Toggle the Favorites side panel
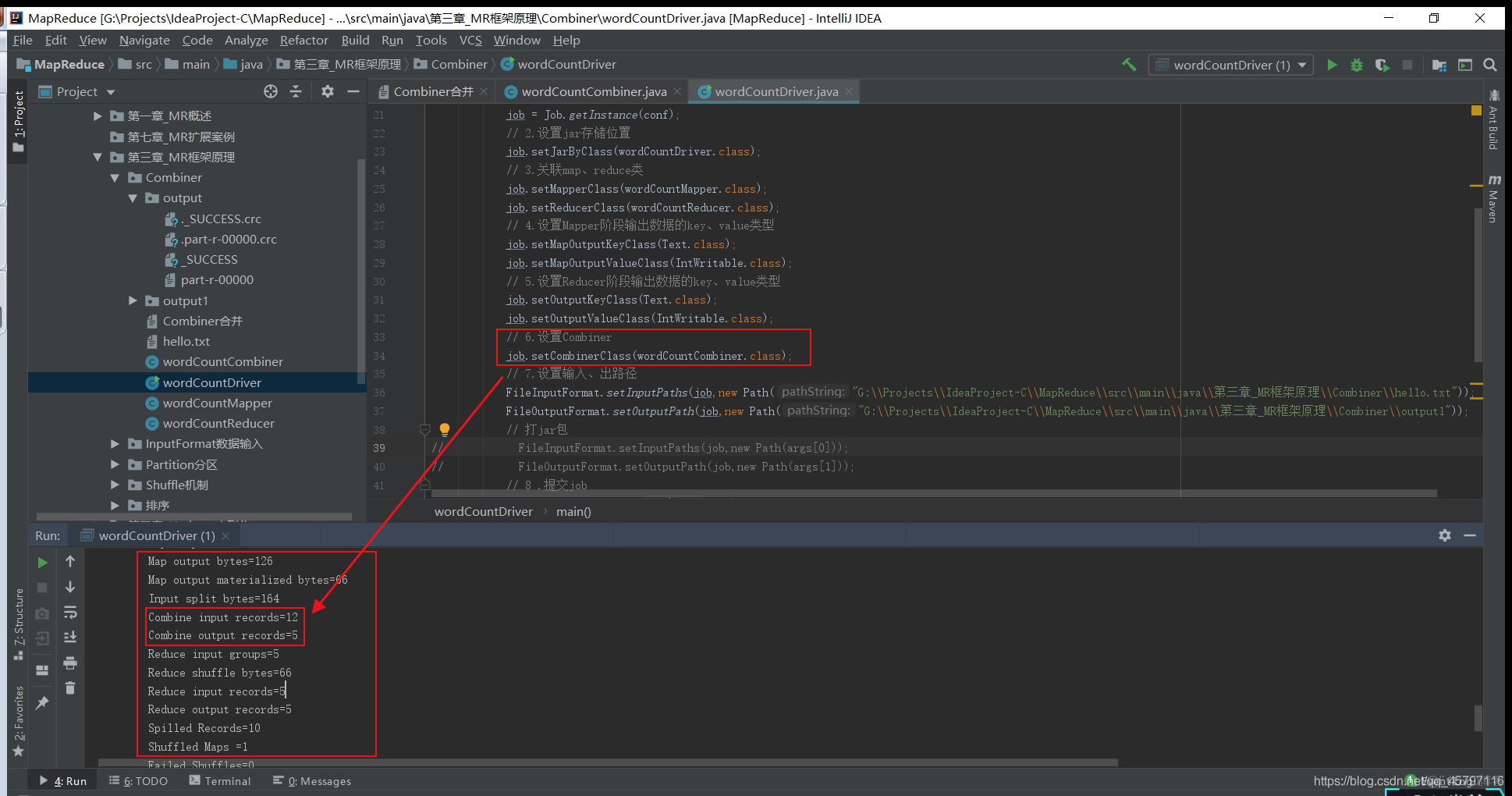Viewport: 1512px width, 796px height. point(19,720)
